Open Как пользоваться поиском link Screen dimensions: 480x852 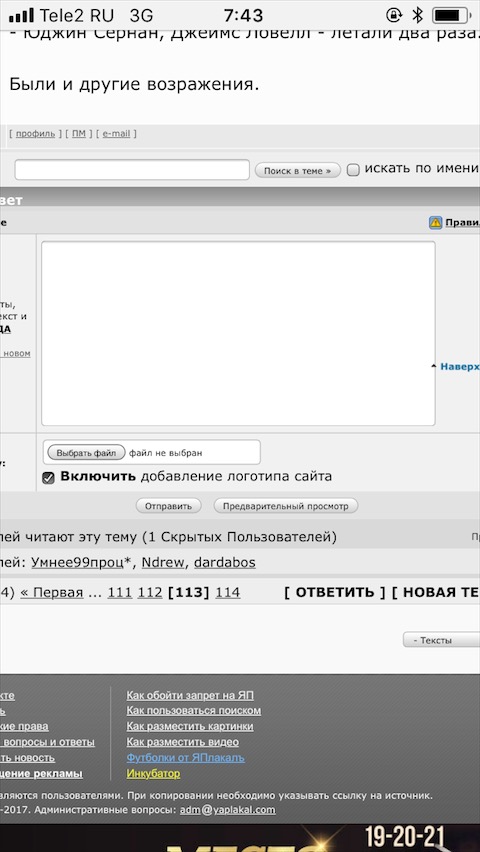[x=194, y=711]
